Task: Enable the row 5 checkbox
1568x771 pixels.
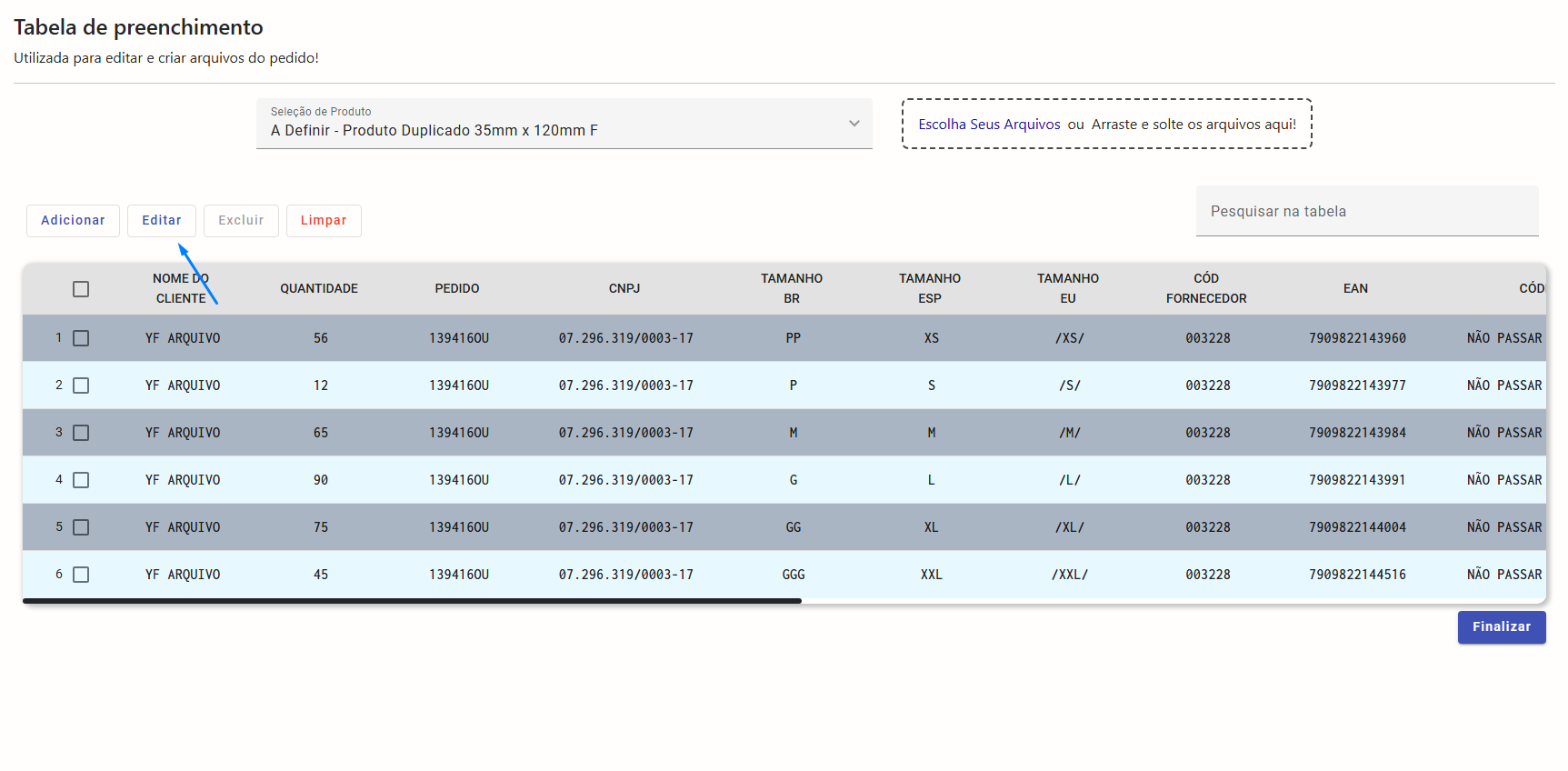Action: pos(81,527)
